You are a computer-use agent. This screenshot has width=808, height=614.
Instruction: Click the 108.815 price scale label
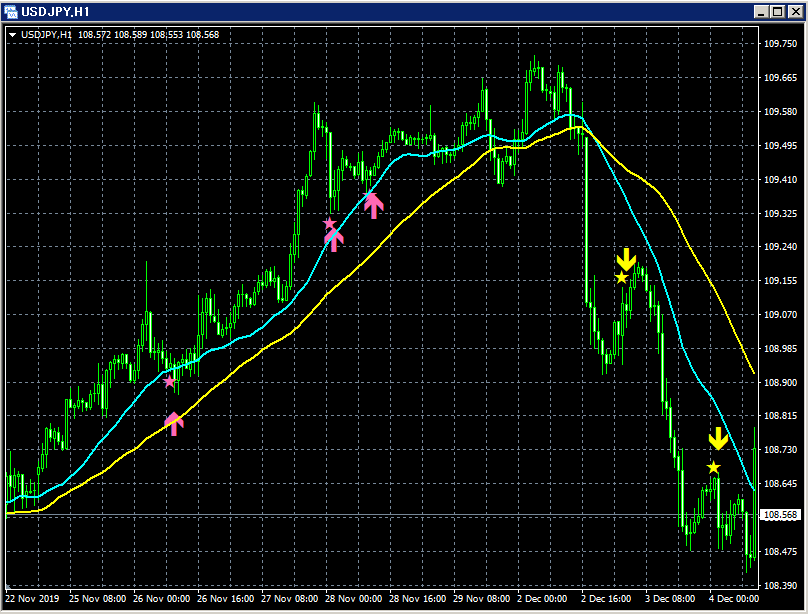pyautogui.click(x=780, y=416)
